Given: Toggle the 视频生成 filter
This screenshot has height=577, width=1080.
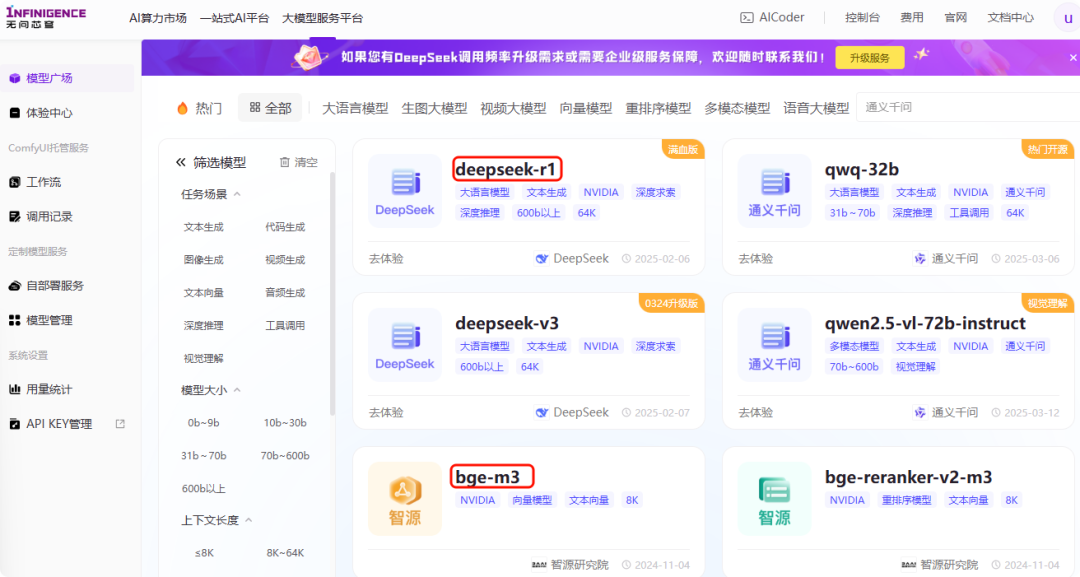Looking at the screenshot, I should (285, 260).
